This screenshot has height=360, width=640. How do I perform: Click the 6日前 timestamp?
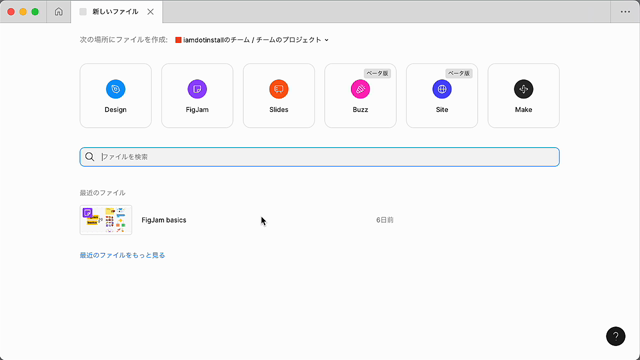[385, 220]
